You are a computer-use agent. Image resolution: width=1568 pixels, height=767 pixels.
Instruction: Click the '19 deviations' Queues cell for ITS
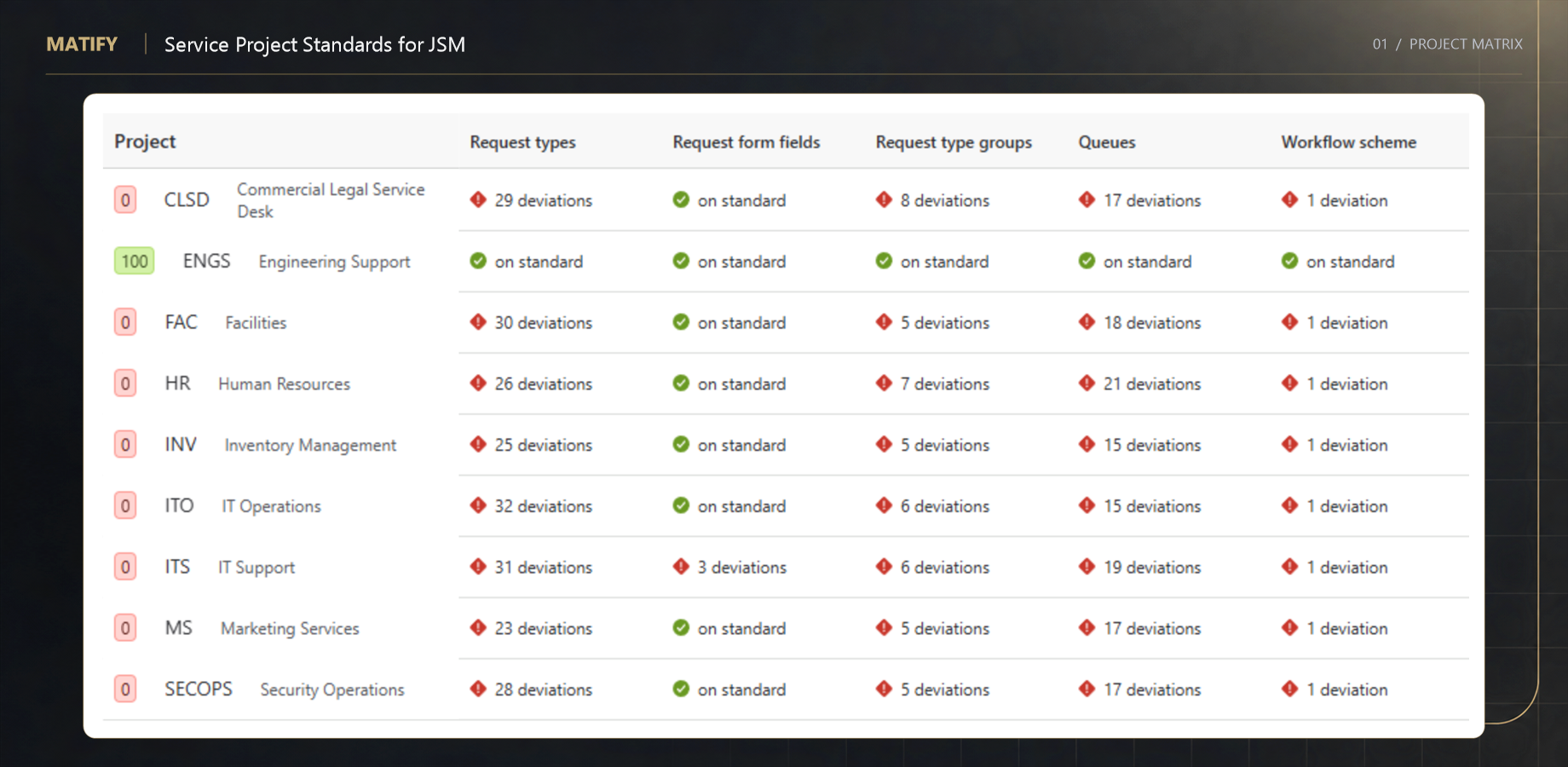point(1152,567)
